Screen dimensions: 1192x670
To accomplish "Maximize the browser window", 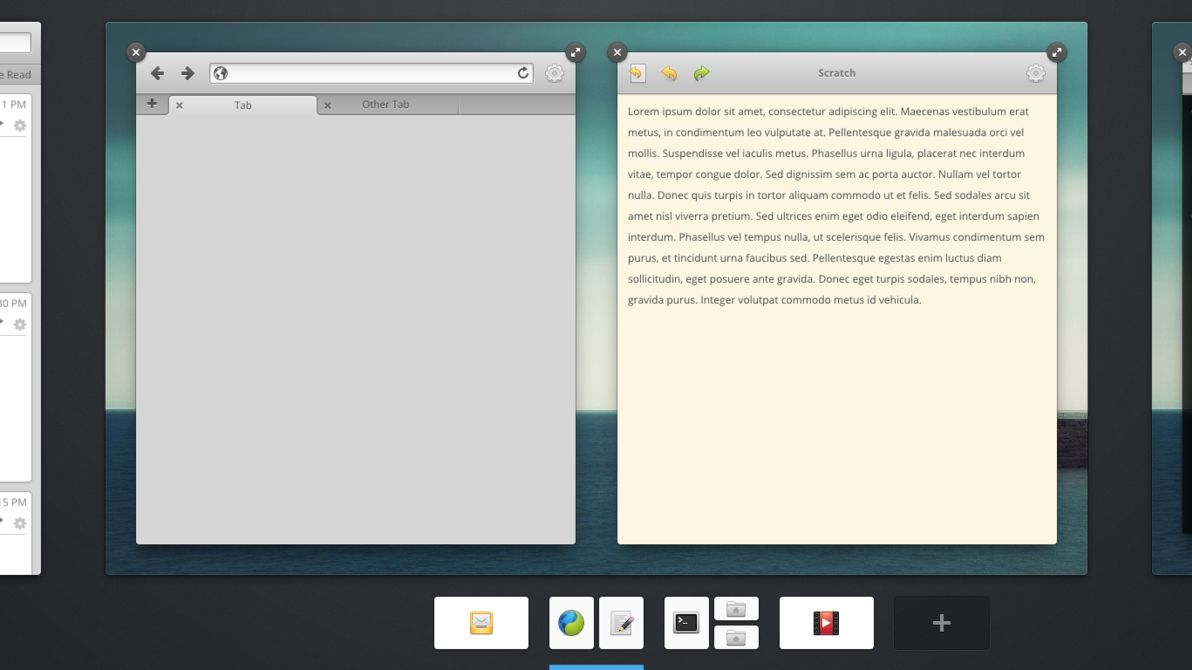I will point(575,52).
